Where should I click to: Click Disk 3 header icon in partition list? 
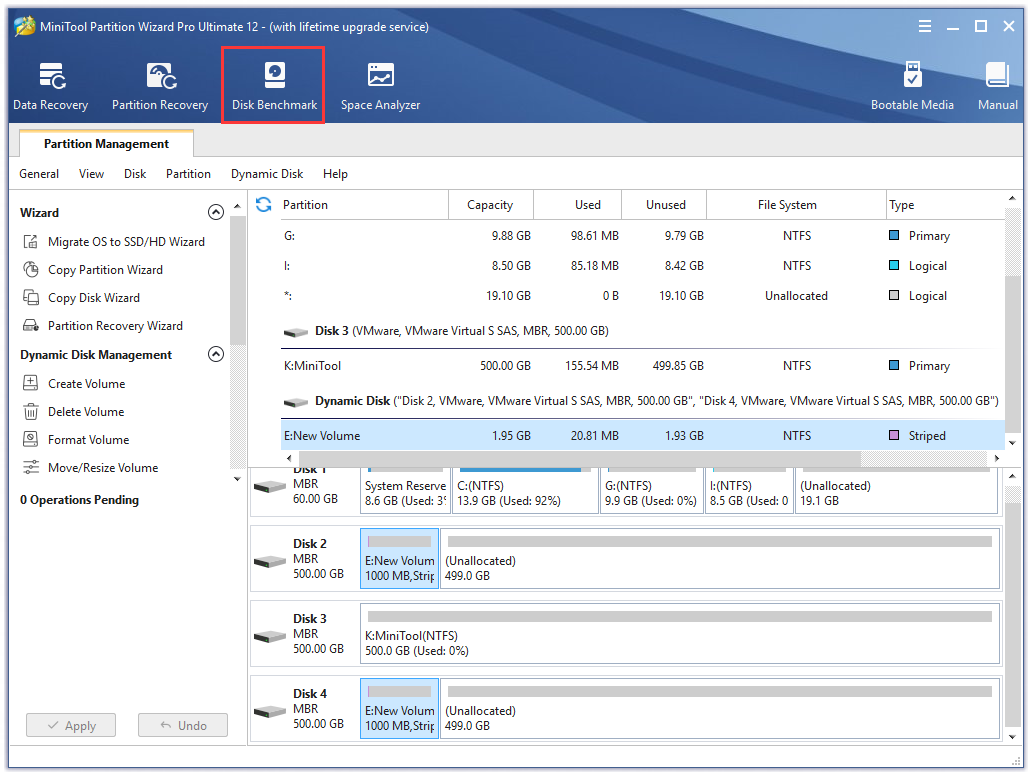[x=296, y=332]
